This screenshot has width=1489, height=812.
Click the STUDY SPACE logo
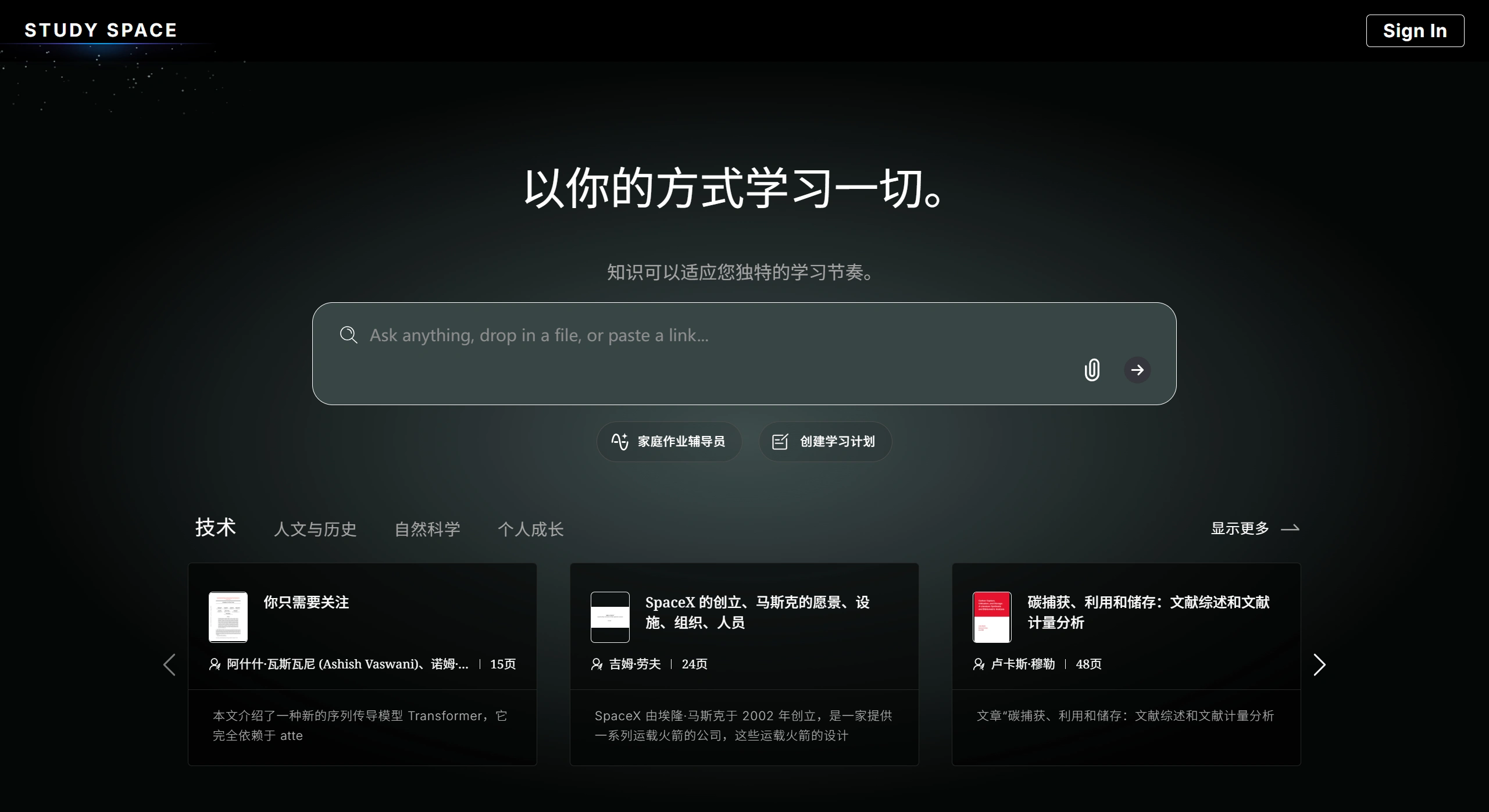[101, 30]
